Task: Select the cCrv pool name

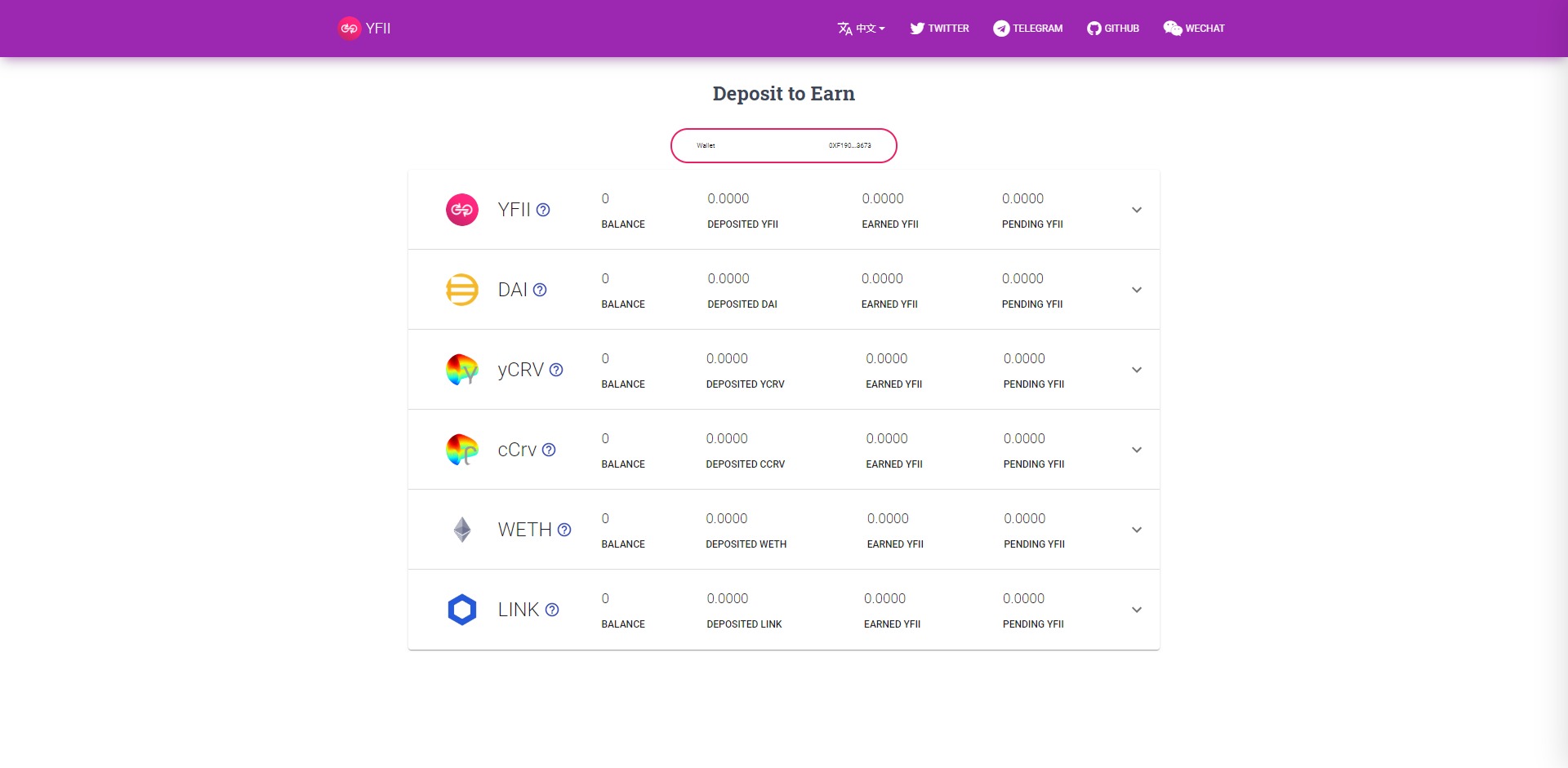Action: [518, 450]
